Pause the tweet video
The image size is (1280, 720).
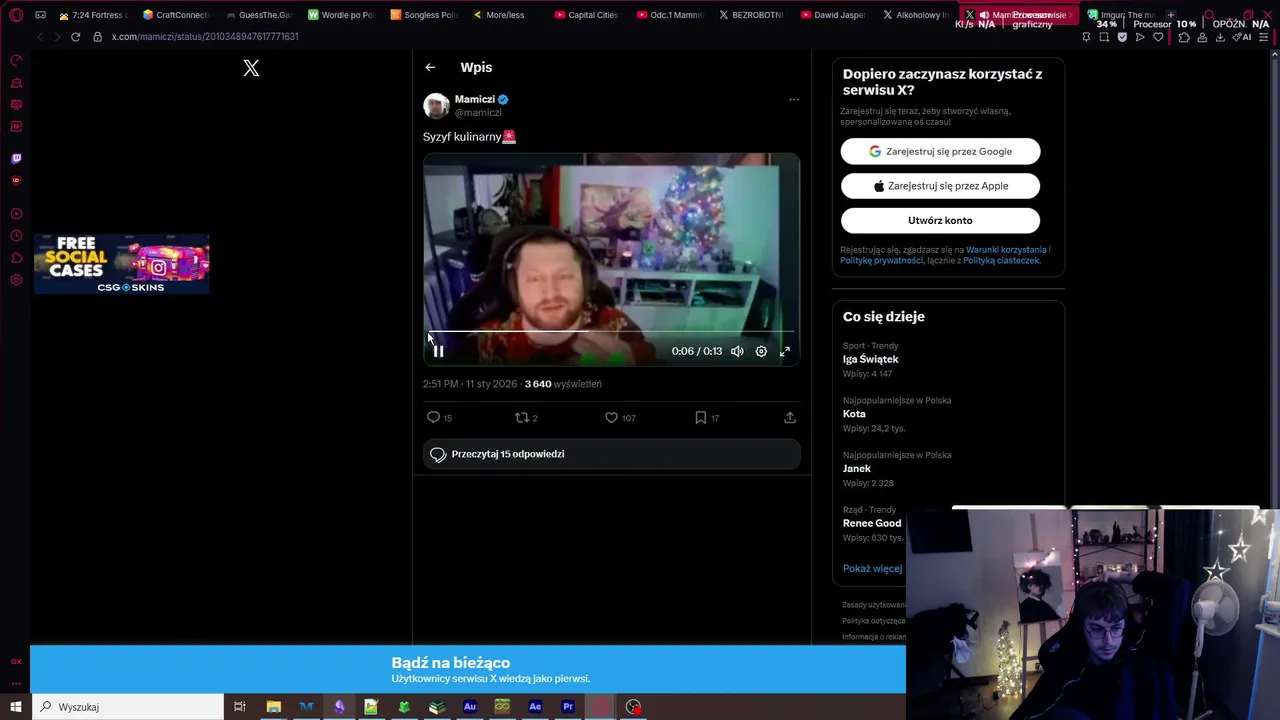tap(438, 351)
